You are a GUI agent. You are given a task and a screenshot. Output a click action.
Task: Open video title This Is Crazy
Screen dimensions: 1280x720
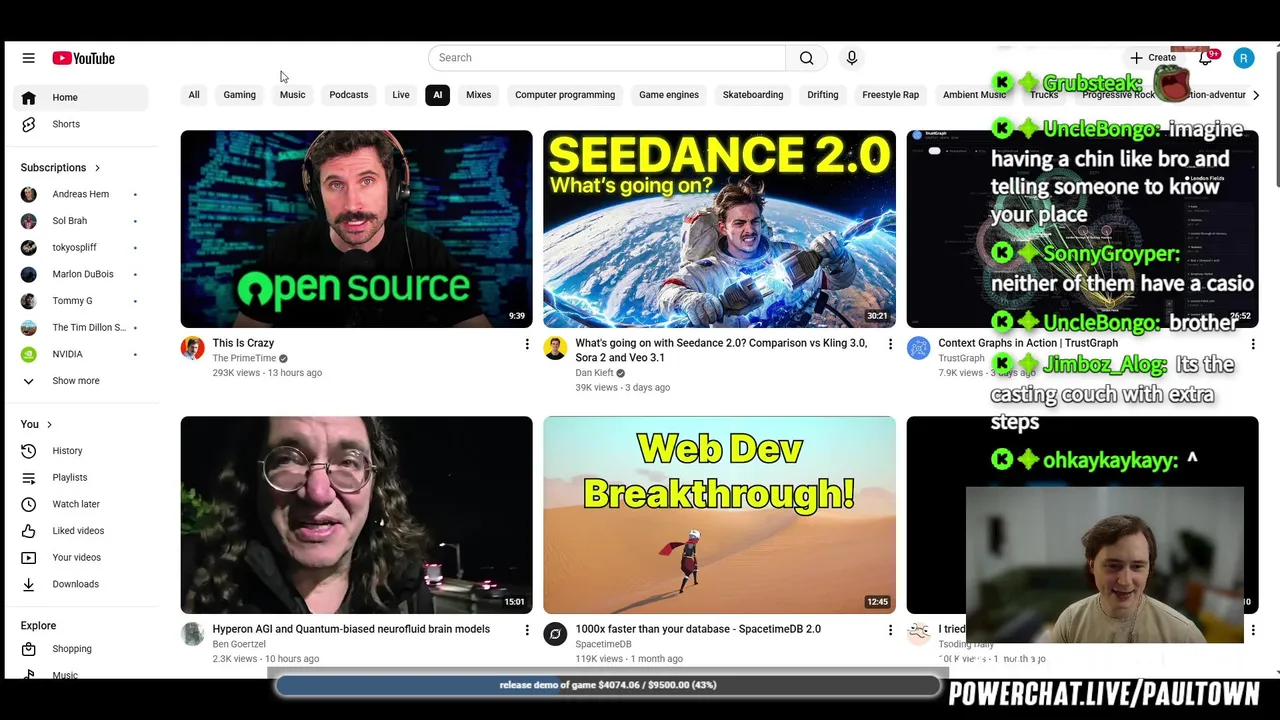[243, 343]
